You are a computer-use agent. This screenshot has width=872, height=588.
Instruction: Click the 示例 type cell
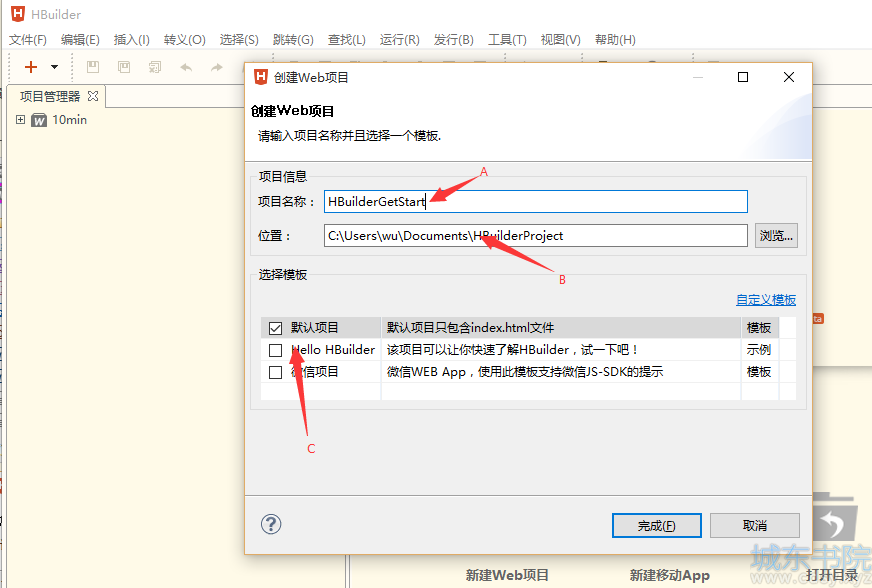(759, 350)
